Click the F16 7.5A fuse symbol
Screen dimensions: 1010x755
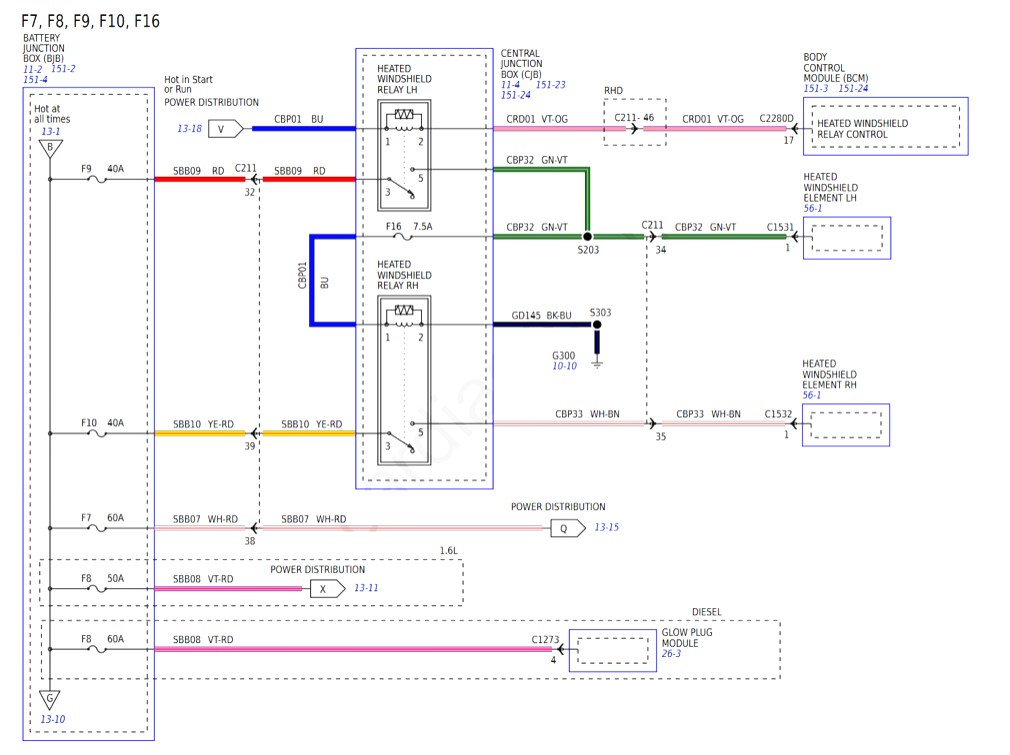click(x=403, y=237)
